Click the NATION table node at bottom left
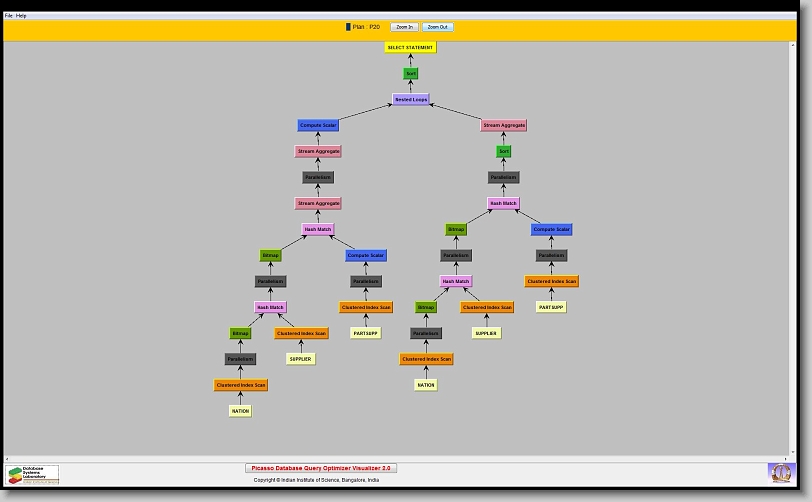 tap(240, 411)
